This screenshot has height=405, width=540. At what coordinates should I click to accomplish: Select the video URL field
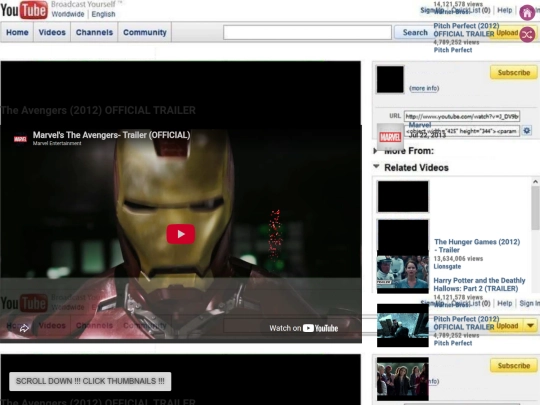[462, 116]
